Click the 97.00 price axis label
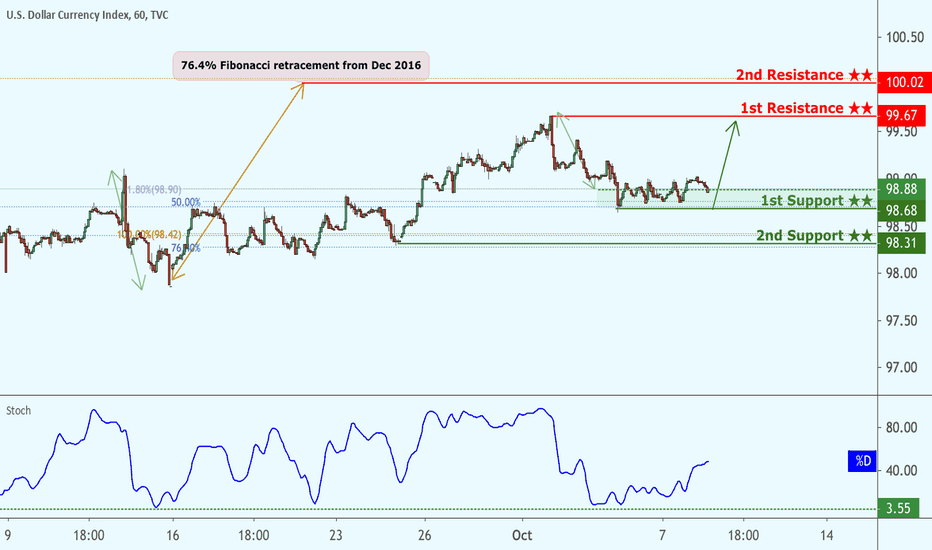The height and width of the screenshot is (550, 932). click(901, 367)
